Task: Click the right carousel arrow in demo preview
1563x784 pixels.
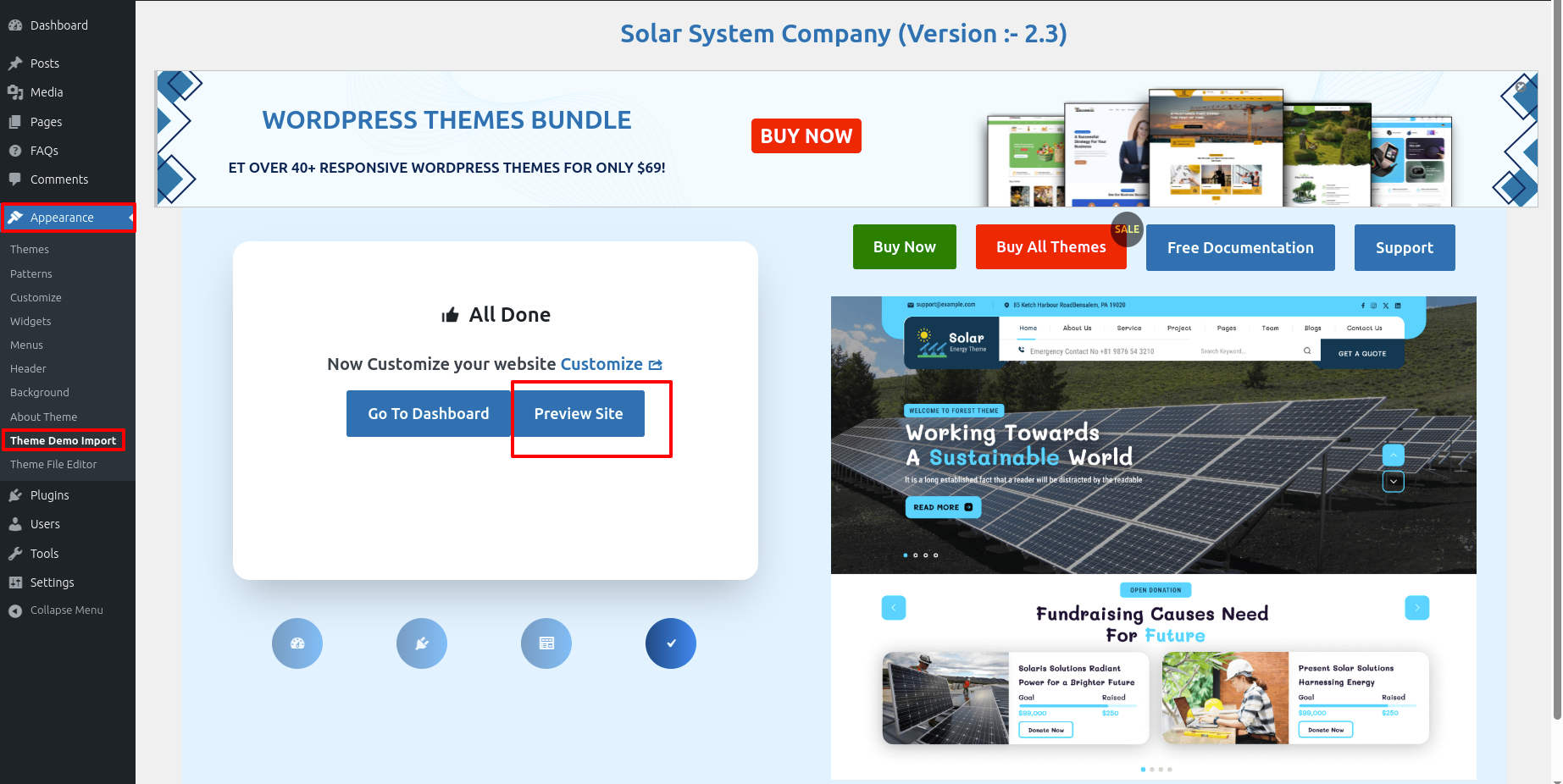Action: [x=1417, y=608]
